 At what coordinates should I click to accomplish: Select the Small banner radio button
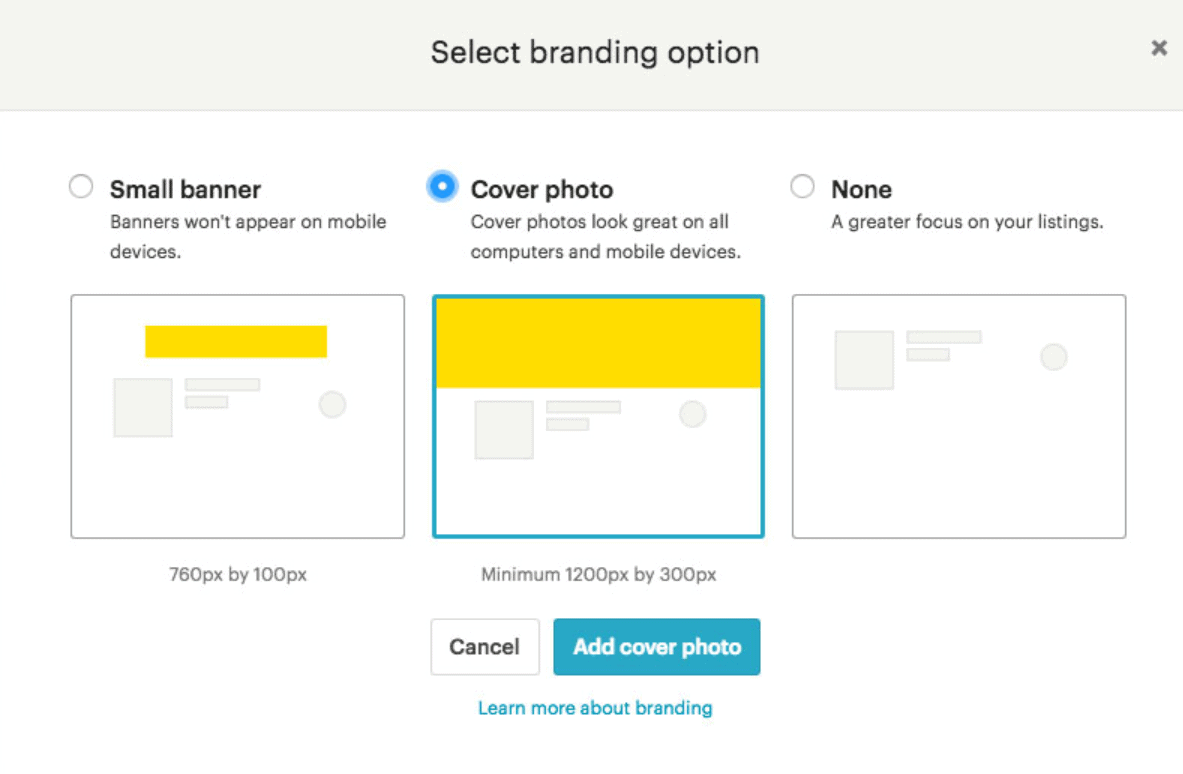click(x=80, y=185)
